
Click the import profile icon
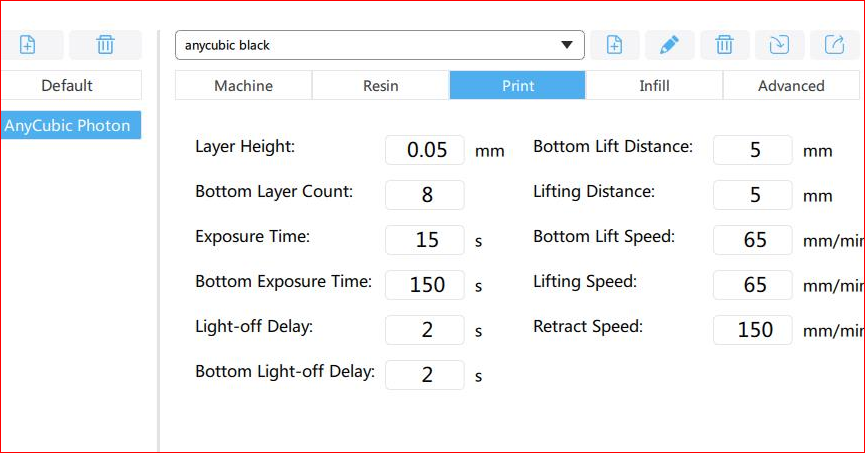pyautogui.click(x=779, y=45)
